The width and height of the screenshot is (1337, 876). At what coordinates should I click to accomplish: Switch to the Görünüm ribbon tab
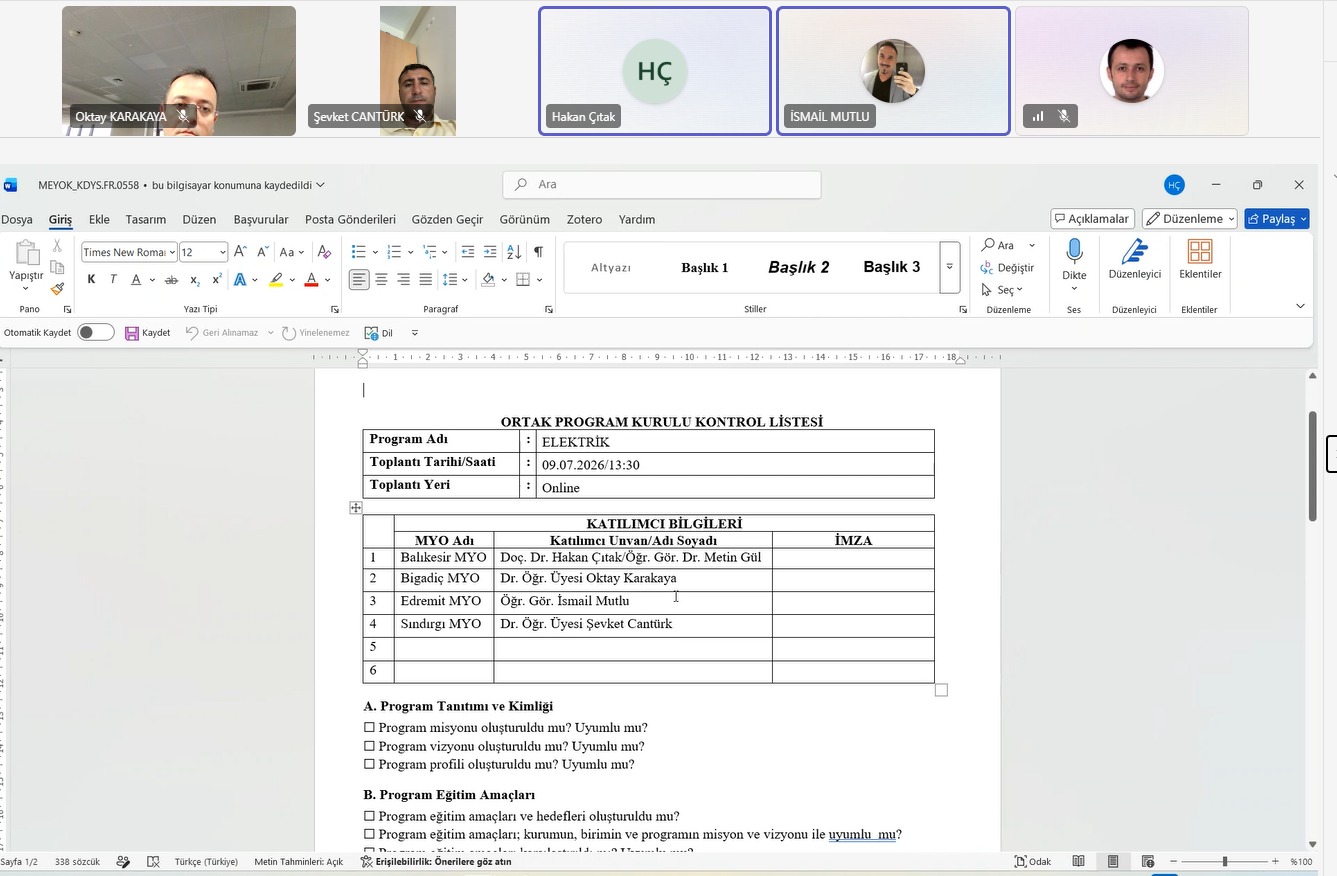pos(525,220)
